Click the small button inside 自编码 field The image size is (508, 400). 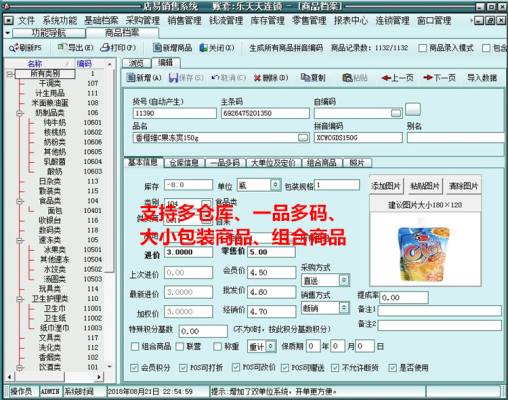tap(396, 113)
